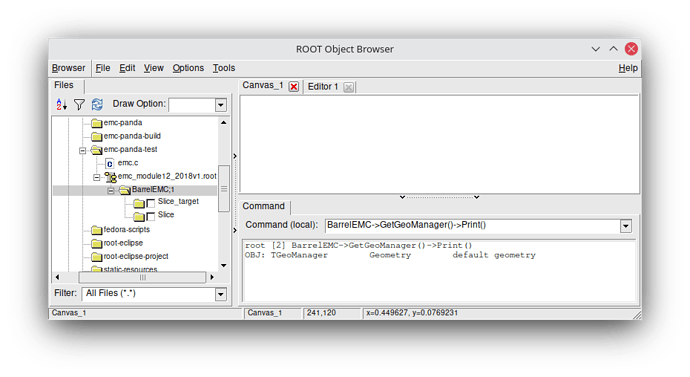Open the File menu
The width and height of the screenshot is (690, 377).
[x=103, y=68]
